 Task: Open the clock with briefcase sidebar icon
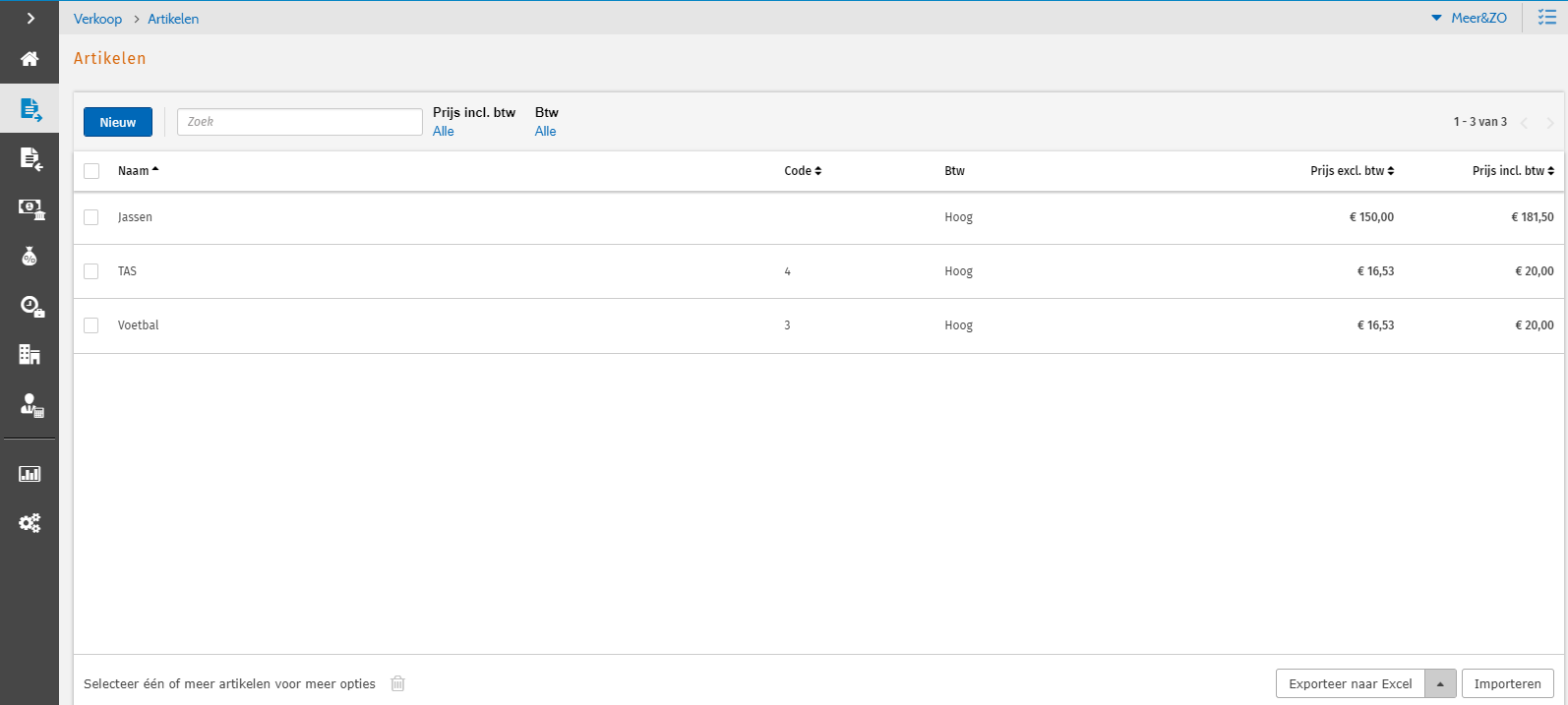30,306
